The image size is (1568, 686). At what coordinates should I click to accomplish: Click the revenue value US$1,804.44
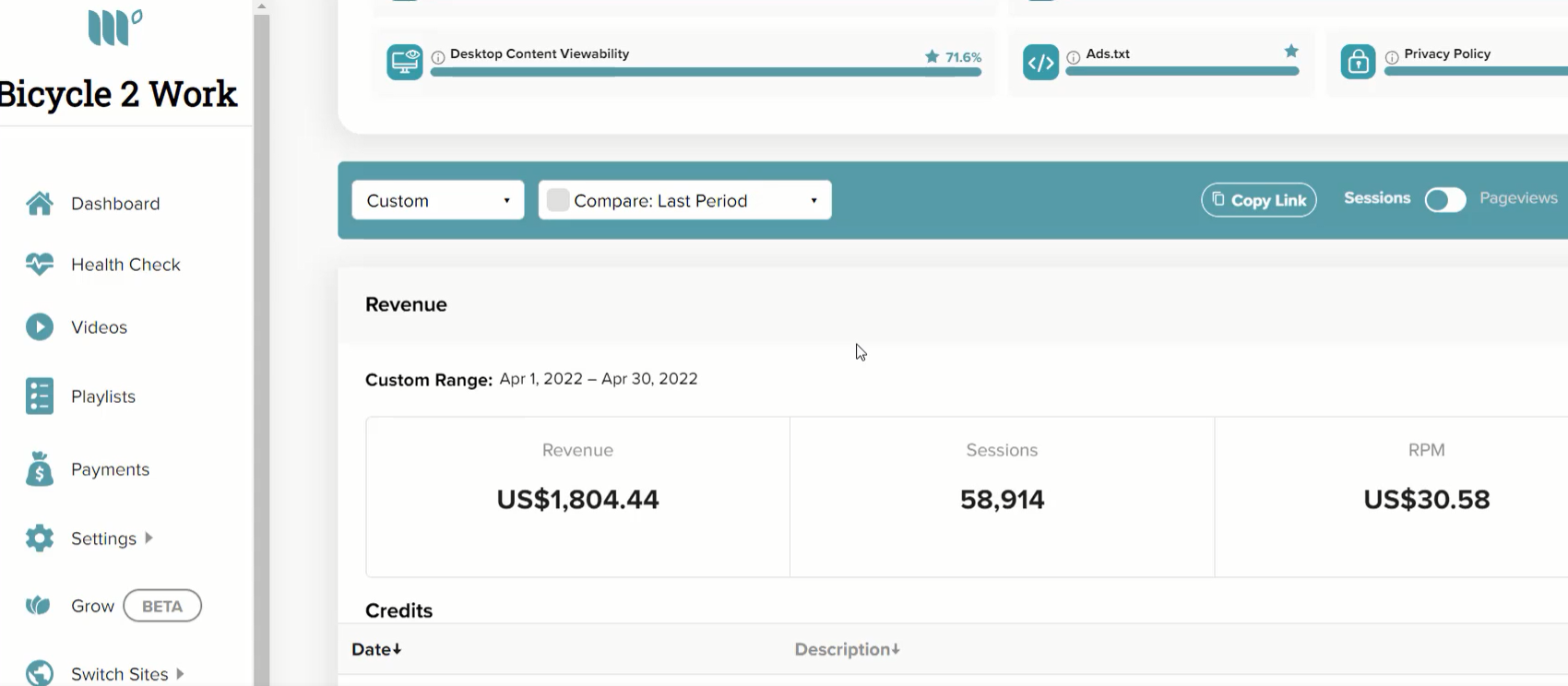(x=578, y=500)
